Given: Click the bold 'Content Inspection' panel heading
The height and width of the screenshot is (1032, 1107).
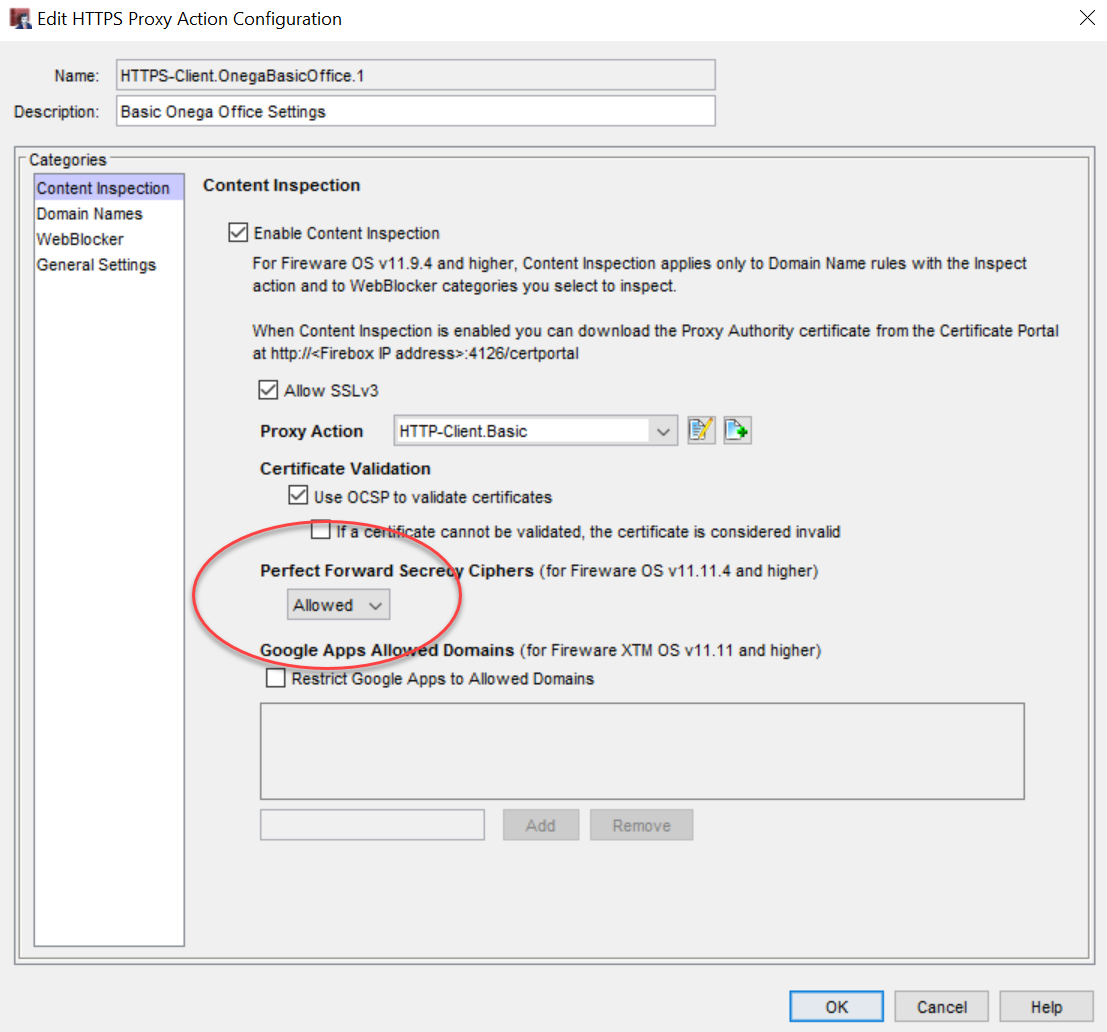Looking at the screenshot, I should [x=282, y=185].
